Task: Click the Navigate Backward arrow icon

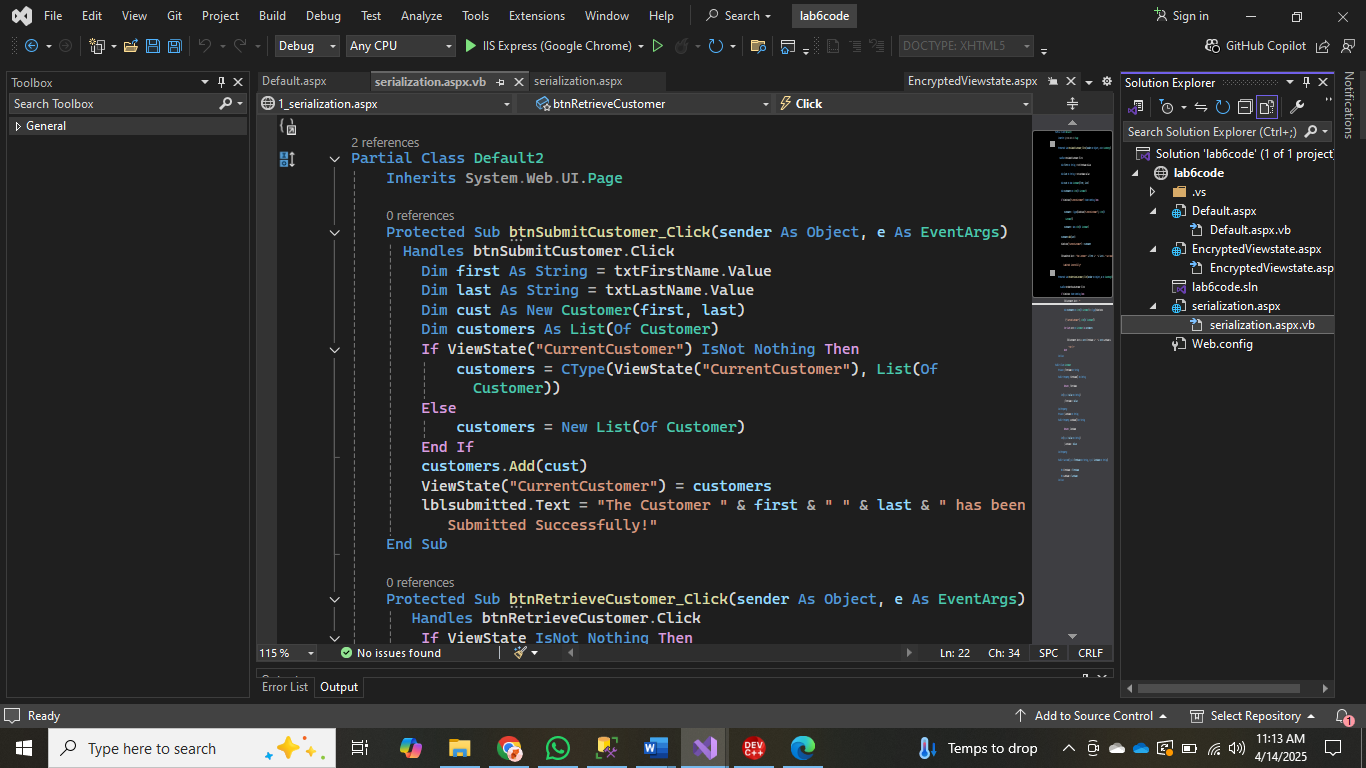Action: pyautogui.click(x=32, y=46)
